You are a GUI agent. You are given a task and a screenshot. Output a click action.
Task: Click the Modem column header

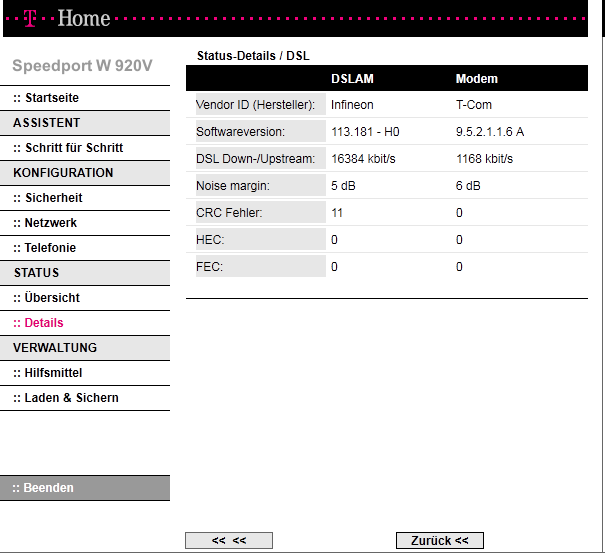(x=477, y=79)
